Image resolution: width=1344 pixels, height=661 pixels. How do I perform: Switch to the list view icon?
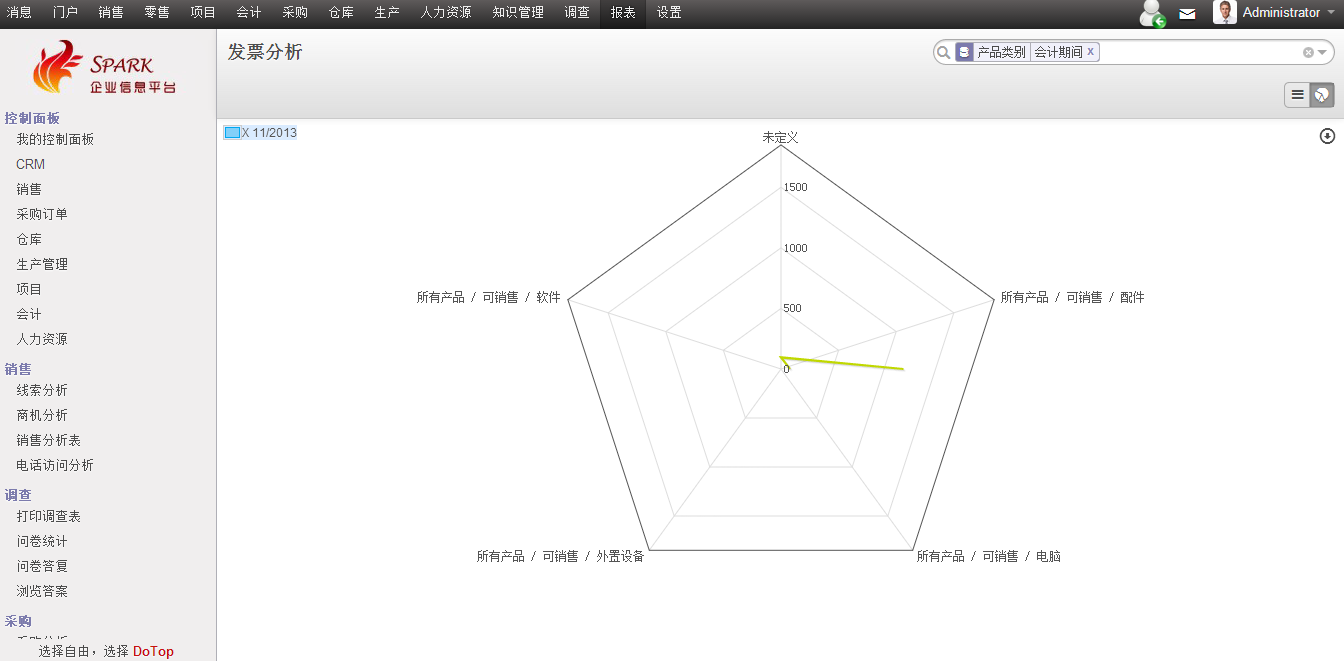point(1297,95)
